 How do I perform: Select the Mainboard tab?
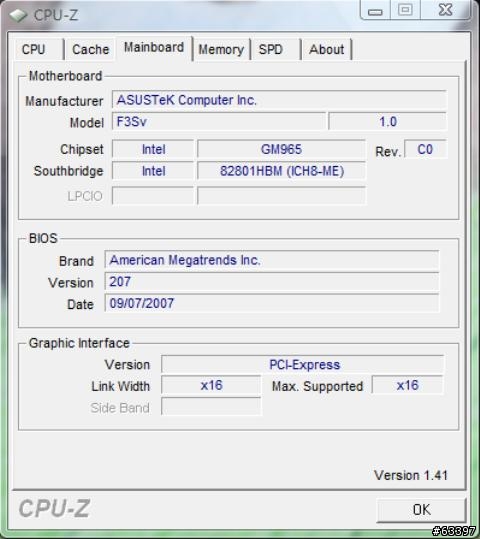tap(154, 48)
